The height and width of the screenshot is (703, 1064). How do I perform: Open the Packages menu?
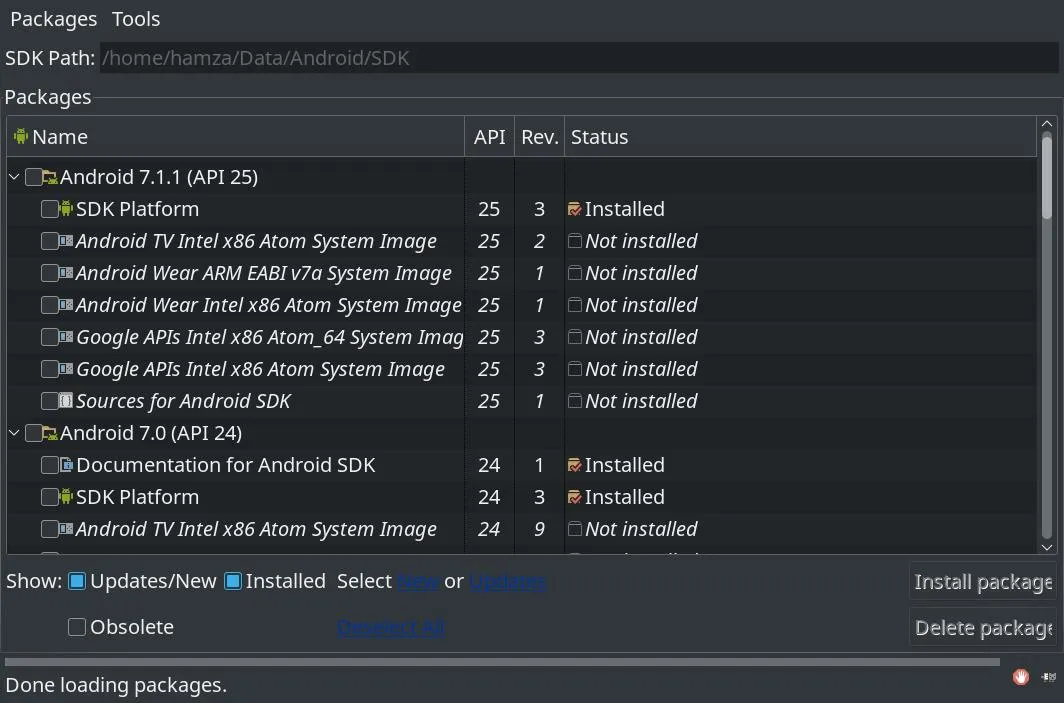(x=53, y=19)
